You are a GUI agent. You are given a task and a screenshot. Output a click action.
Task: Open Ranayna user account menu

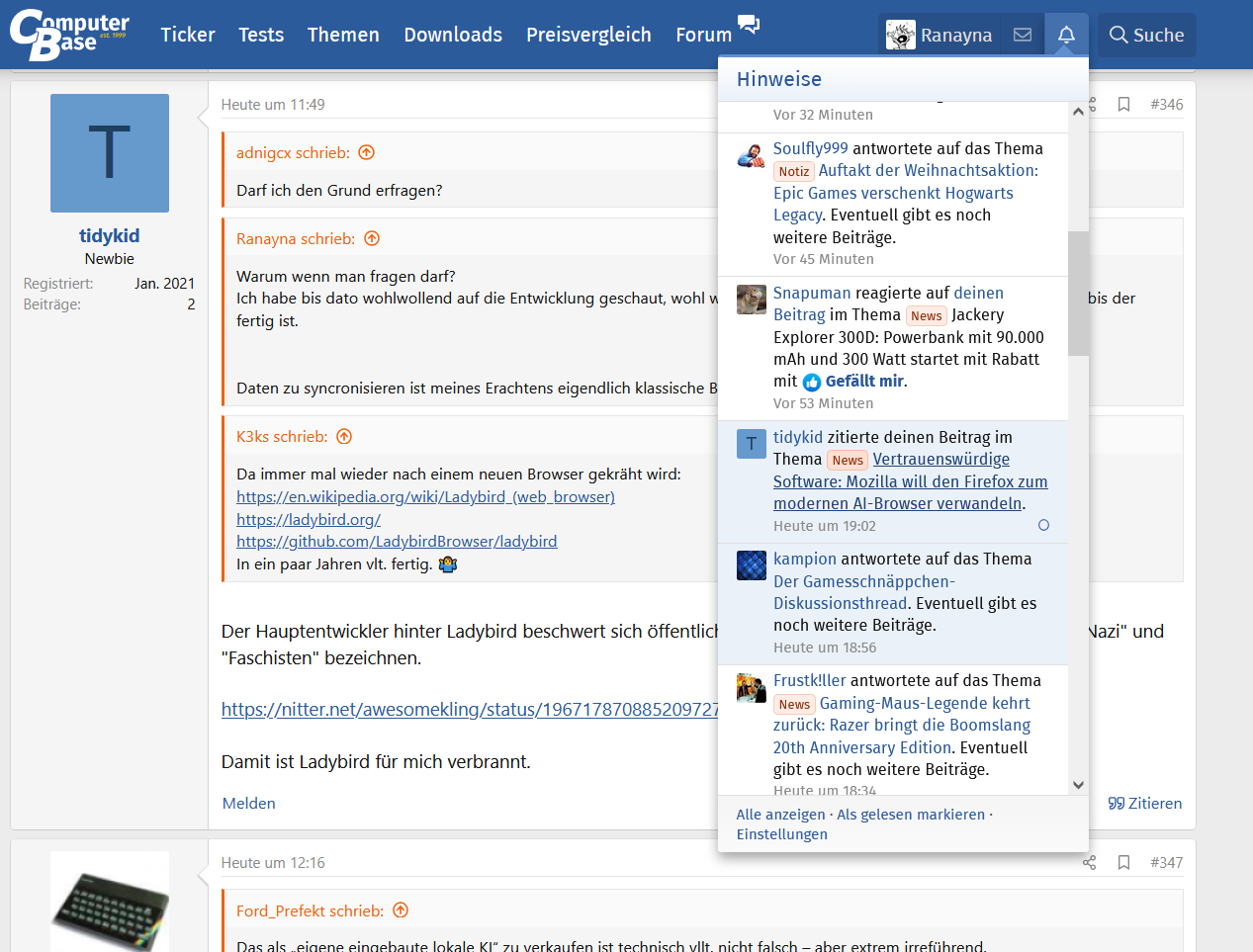pos(940,35)
